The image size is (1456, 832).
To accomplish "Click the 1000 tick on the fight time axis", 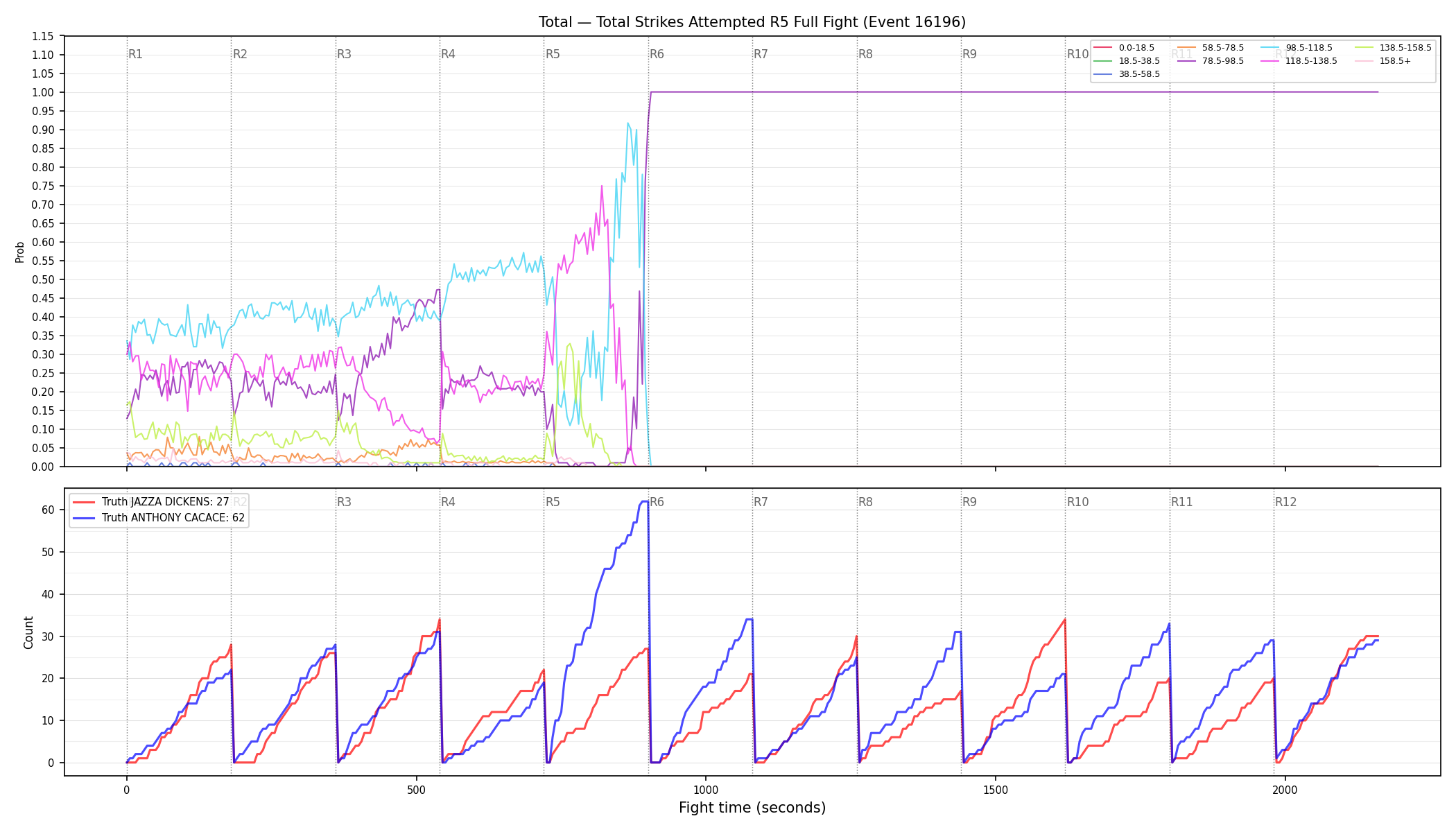I will coord(706,790).
